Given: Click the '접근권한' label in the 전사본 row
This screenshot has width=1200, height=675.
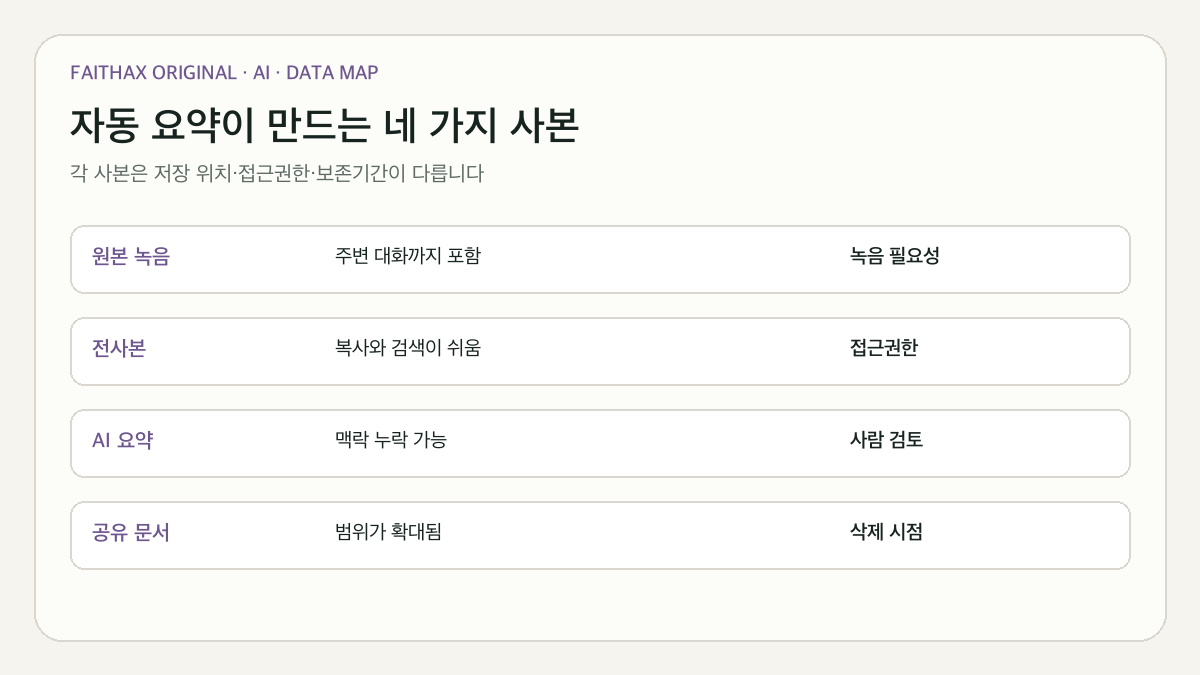Looking at the screenshot, I should tap(884, 348).
